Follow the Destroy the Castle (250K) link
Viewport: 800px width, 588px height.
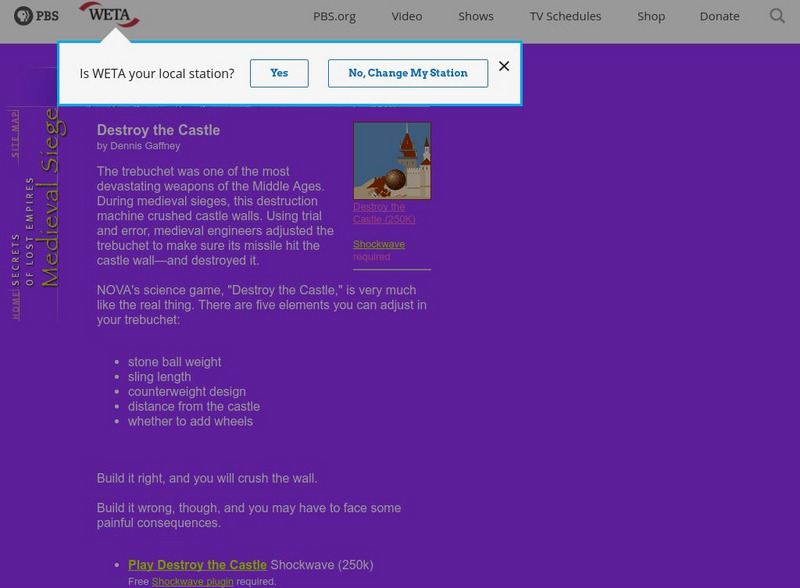pos(384,213)
